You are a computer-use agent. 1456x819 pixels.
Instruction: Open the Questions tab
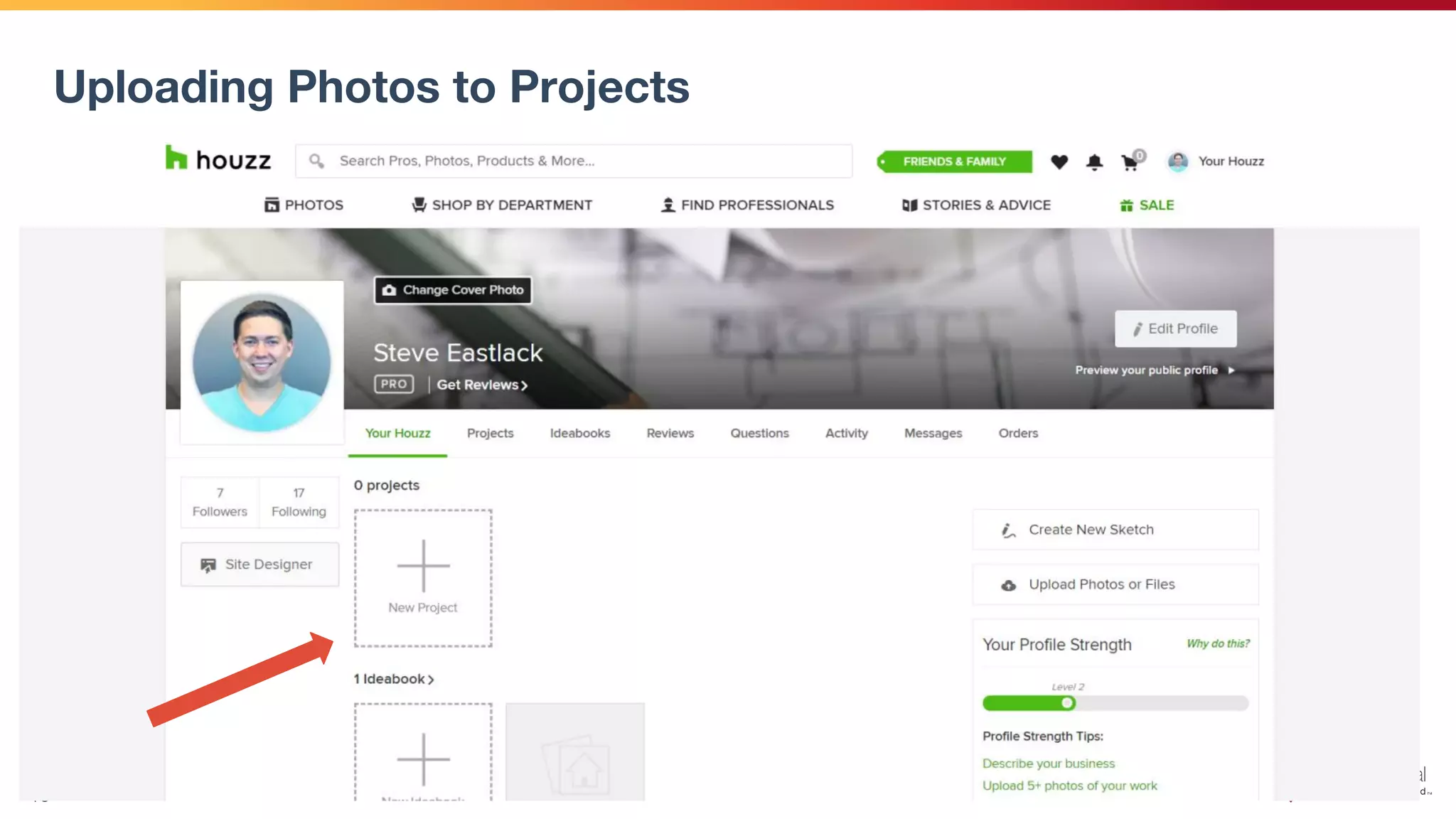click(x=759, y=433)
